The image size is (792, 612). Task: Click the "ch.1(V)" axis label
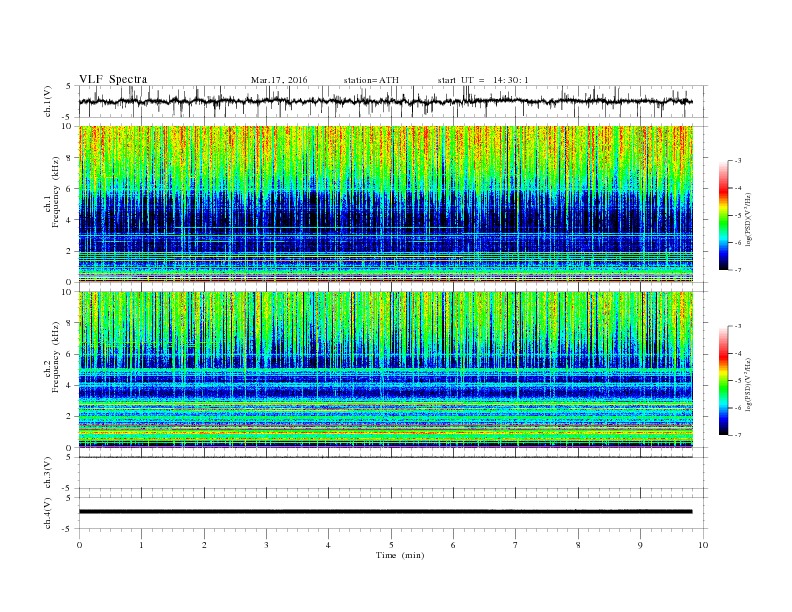48,101
